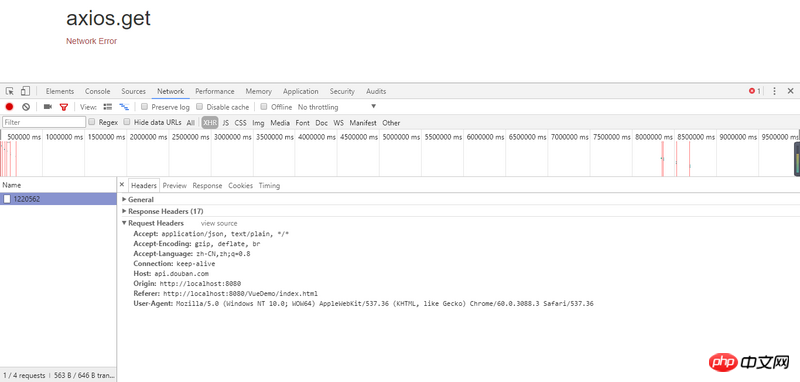The width and height of the screenshot is (800, 382).
Task: Toggle the XHR request filter
Action: (x=210, y=123)
